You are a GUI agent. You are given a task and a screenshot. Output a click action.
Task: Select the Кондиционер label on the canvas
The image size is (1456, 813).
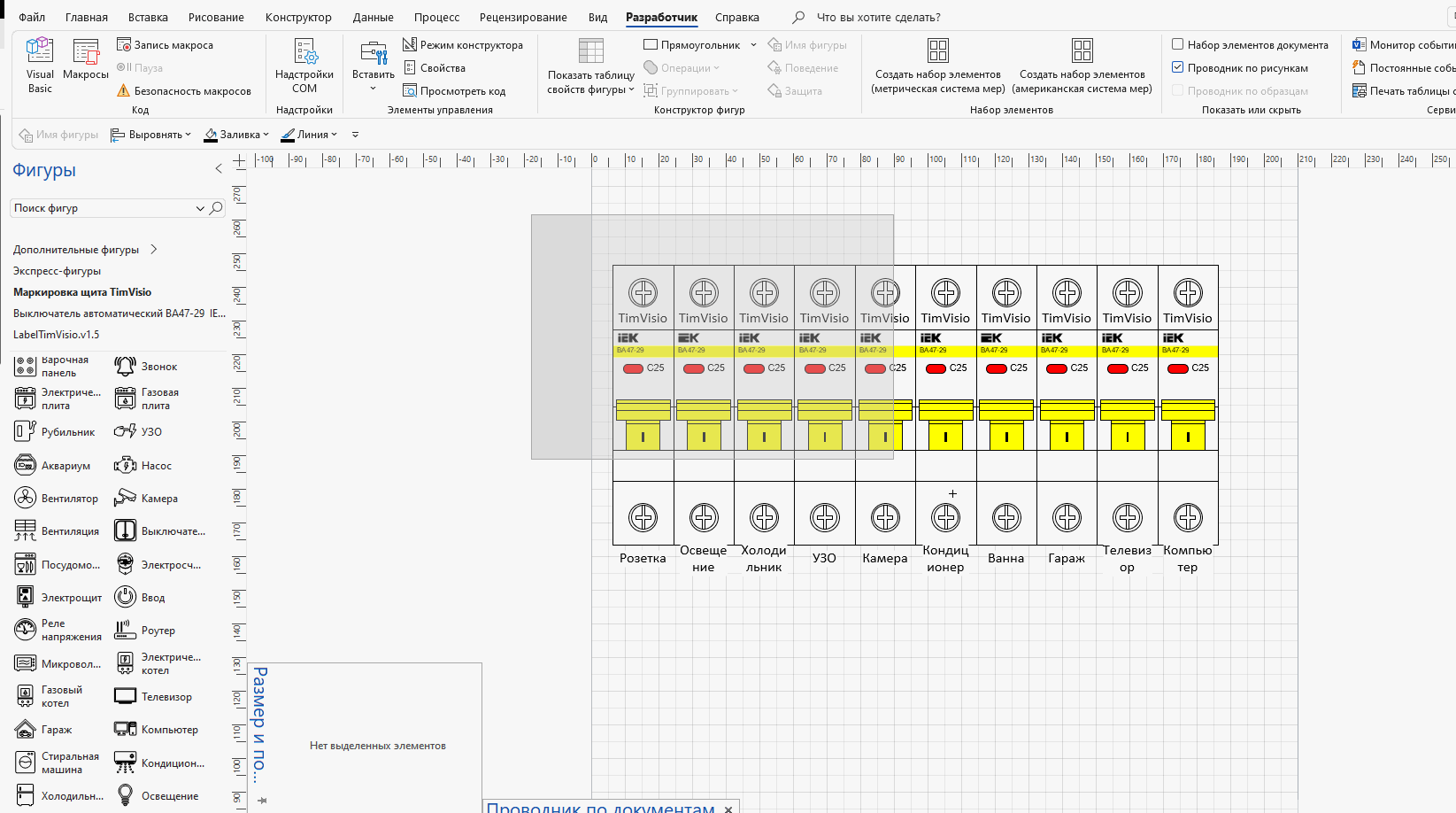pos(945,559)
